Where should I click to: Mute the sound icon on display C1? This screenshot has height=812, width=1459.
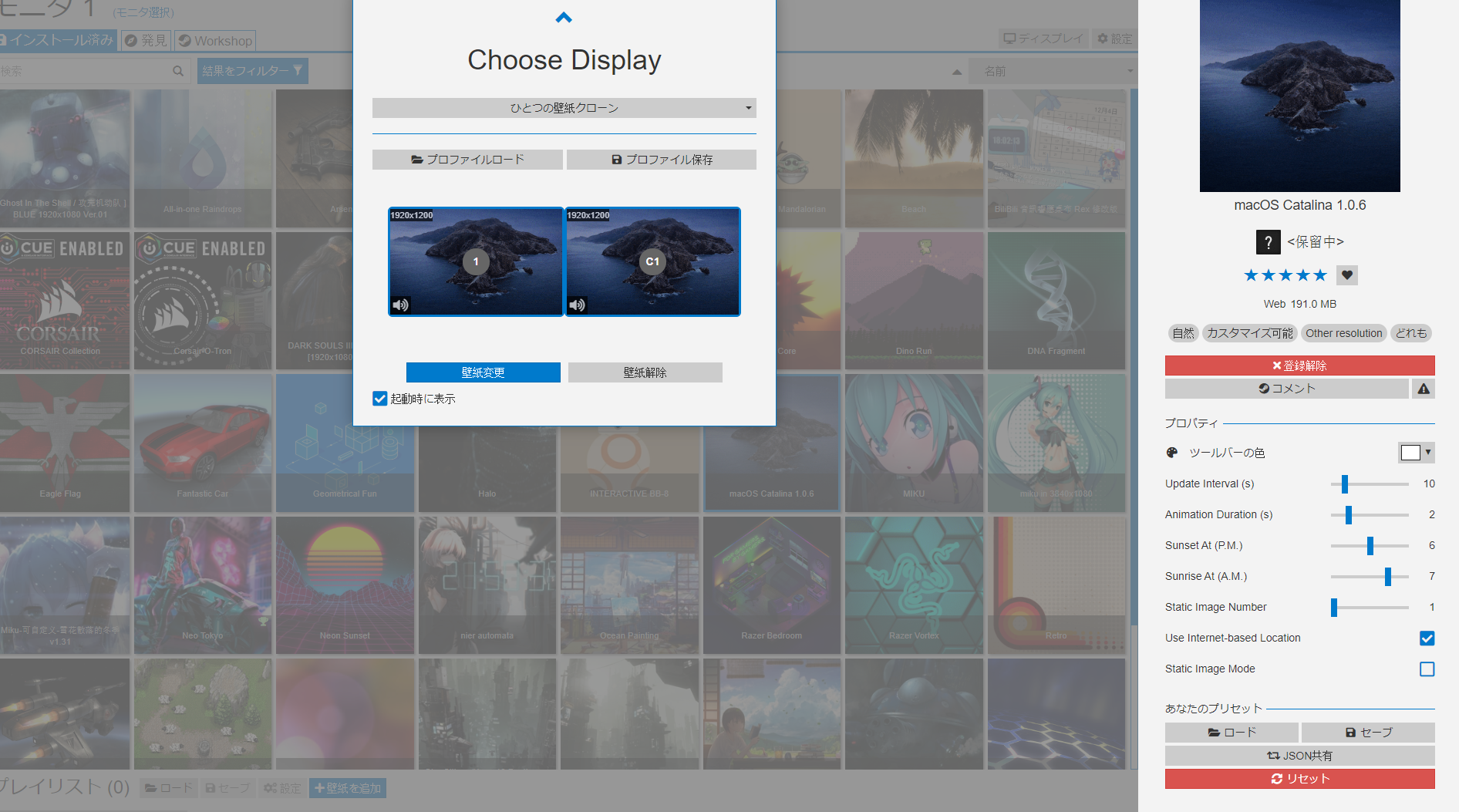tap(577, 305)
